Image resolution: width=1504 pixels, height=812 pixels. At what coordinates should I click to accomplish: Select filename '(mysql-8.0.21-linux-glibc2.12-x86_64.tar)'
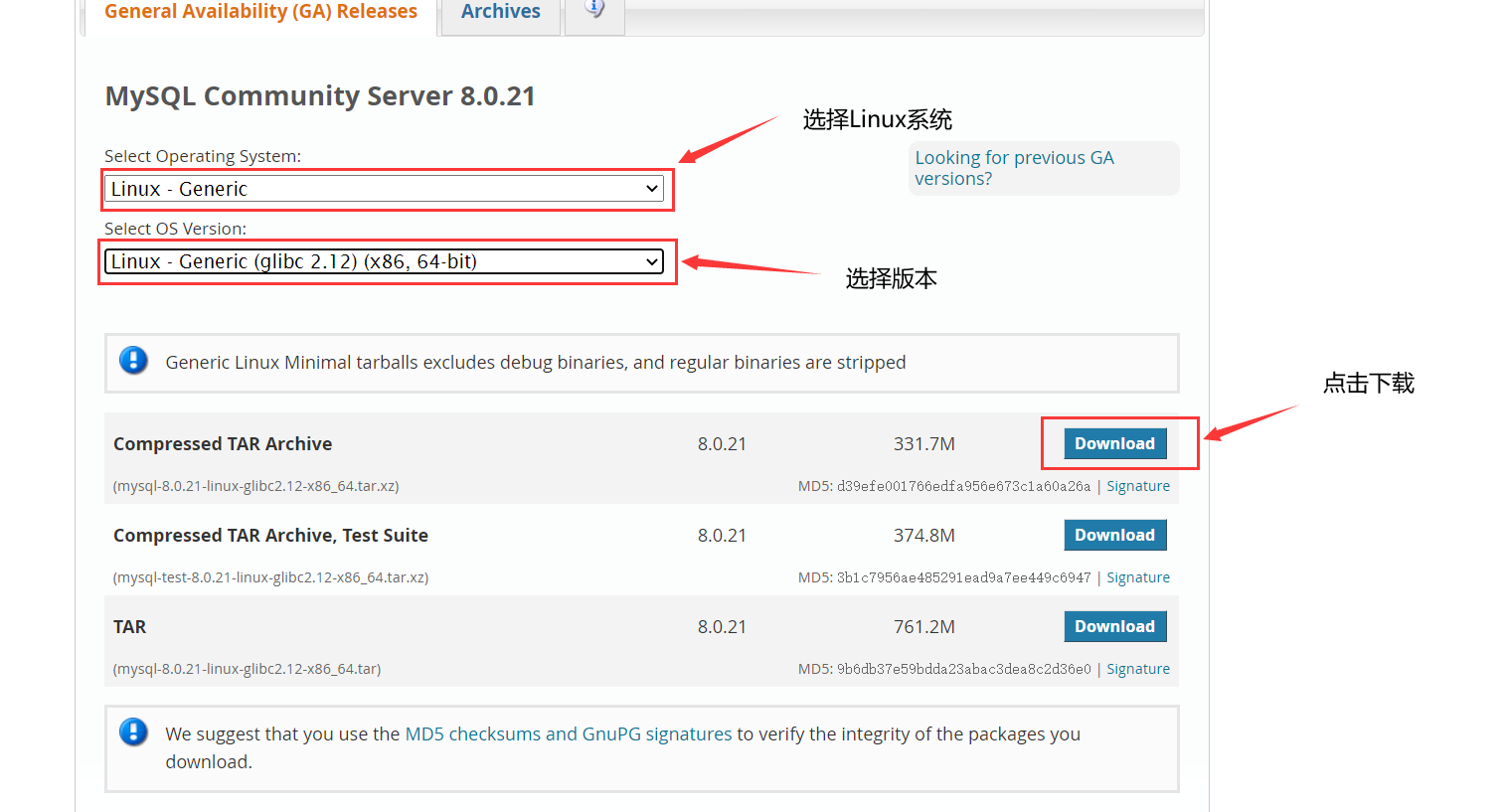pyautogui.click(x=247, y=669)
